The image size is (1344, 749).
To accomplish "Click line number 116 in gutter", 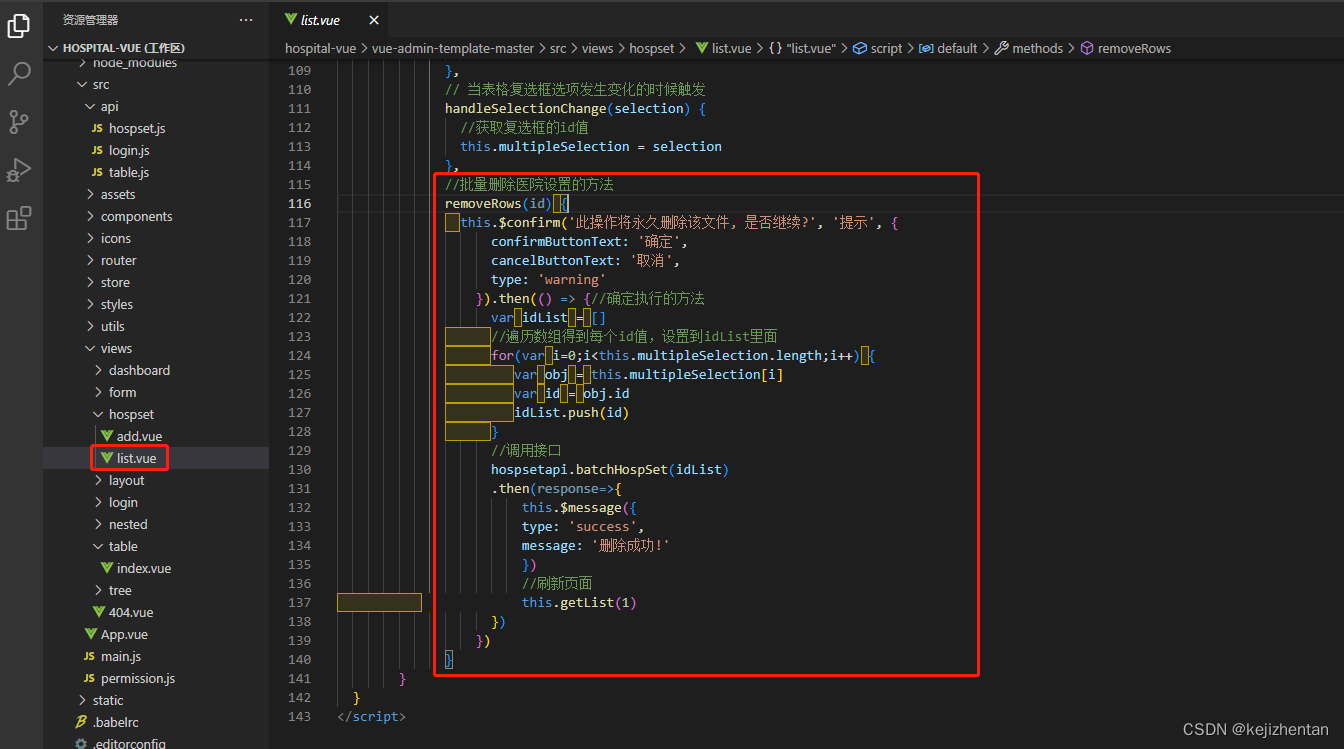I will pos(299,203).
